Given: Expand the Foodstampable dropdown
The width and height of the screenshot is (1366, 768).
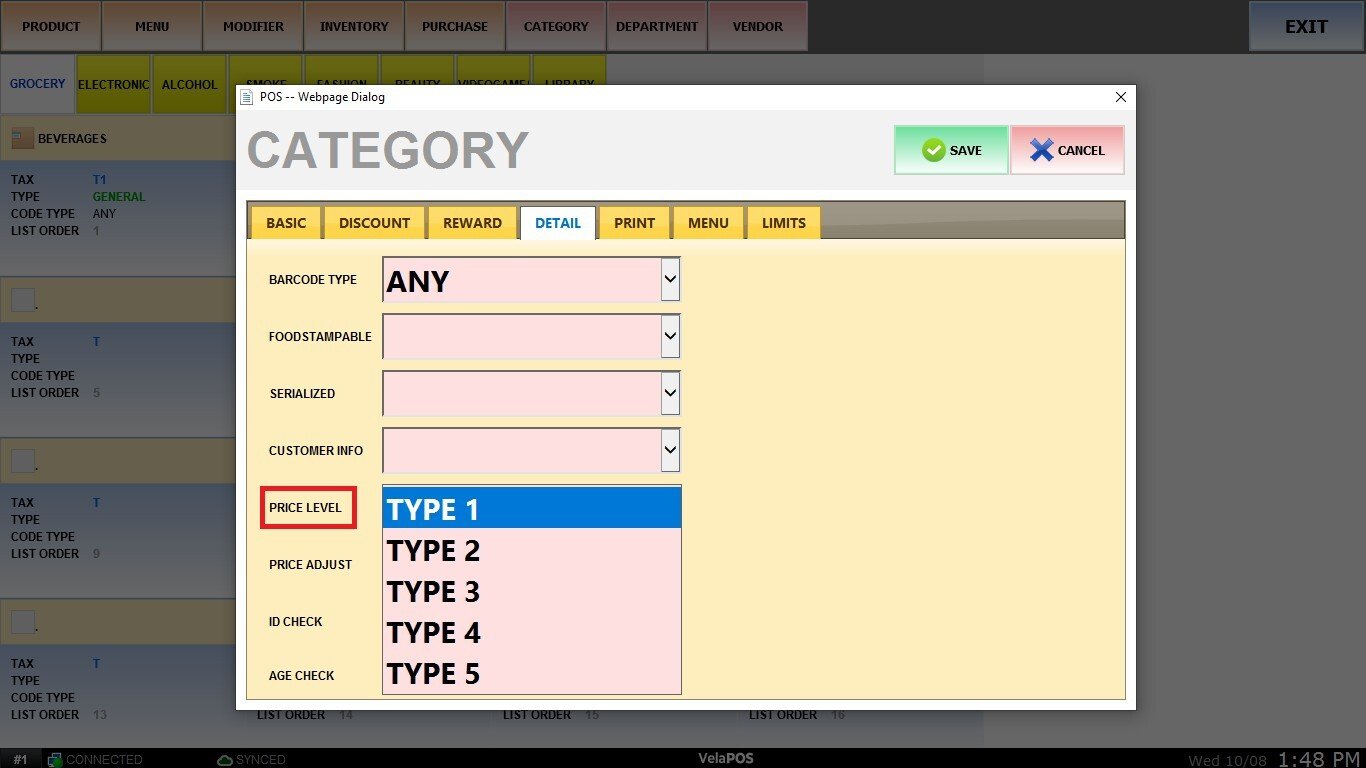Looking at the screenshot, I should tap(670, 337).
